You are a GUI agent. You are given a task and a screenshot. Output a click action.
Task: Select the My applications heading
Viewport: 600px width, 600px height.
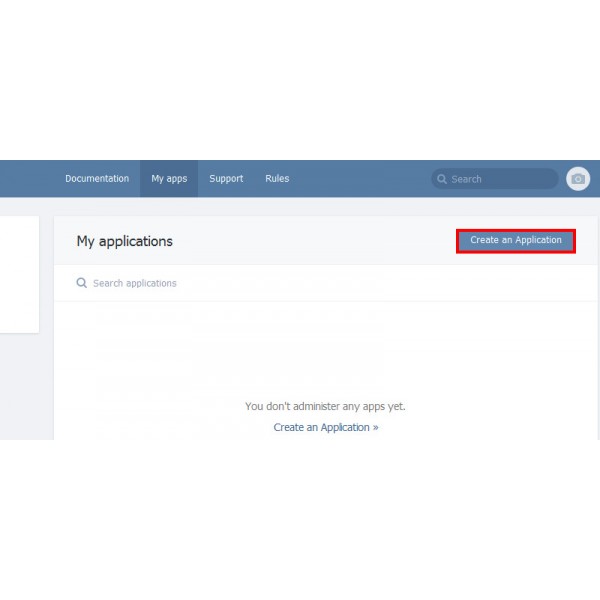click(125, 241)
